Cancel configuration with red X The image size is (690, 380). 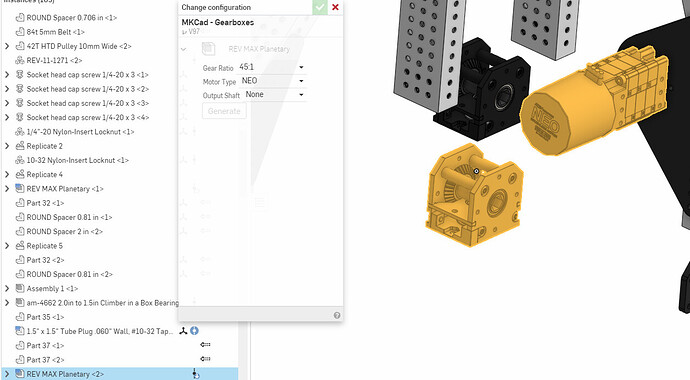335,7
